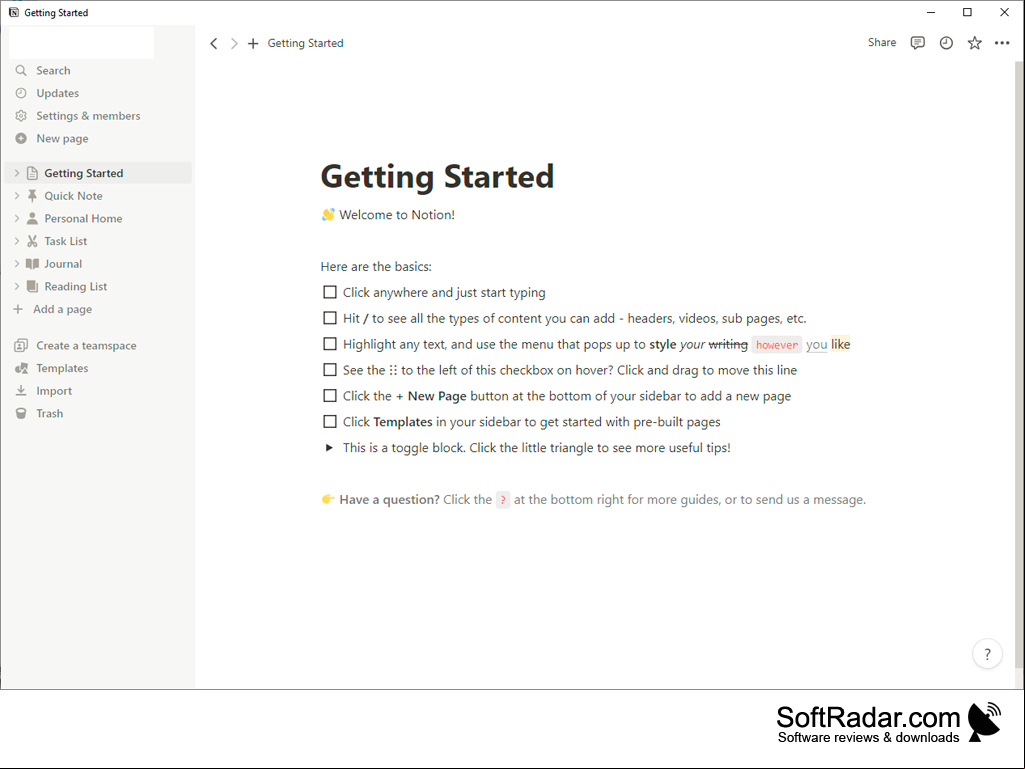Viewport: 1025px width, 769px height.
Task: Open Settings & members
Action: pos(88,116)
